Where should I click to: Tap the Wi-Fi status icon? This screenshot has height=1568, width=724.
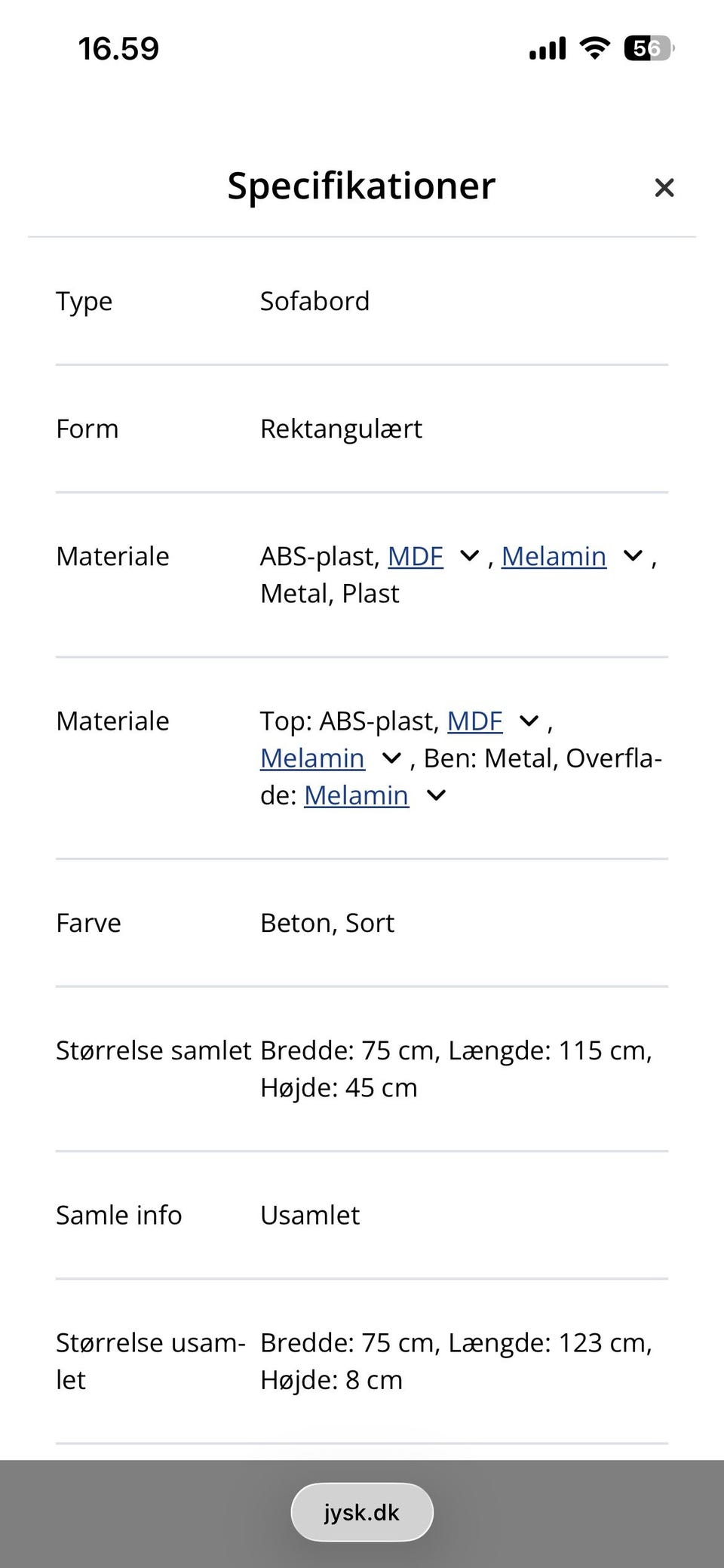click(x=594, y=49)
